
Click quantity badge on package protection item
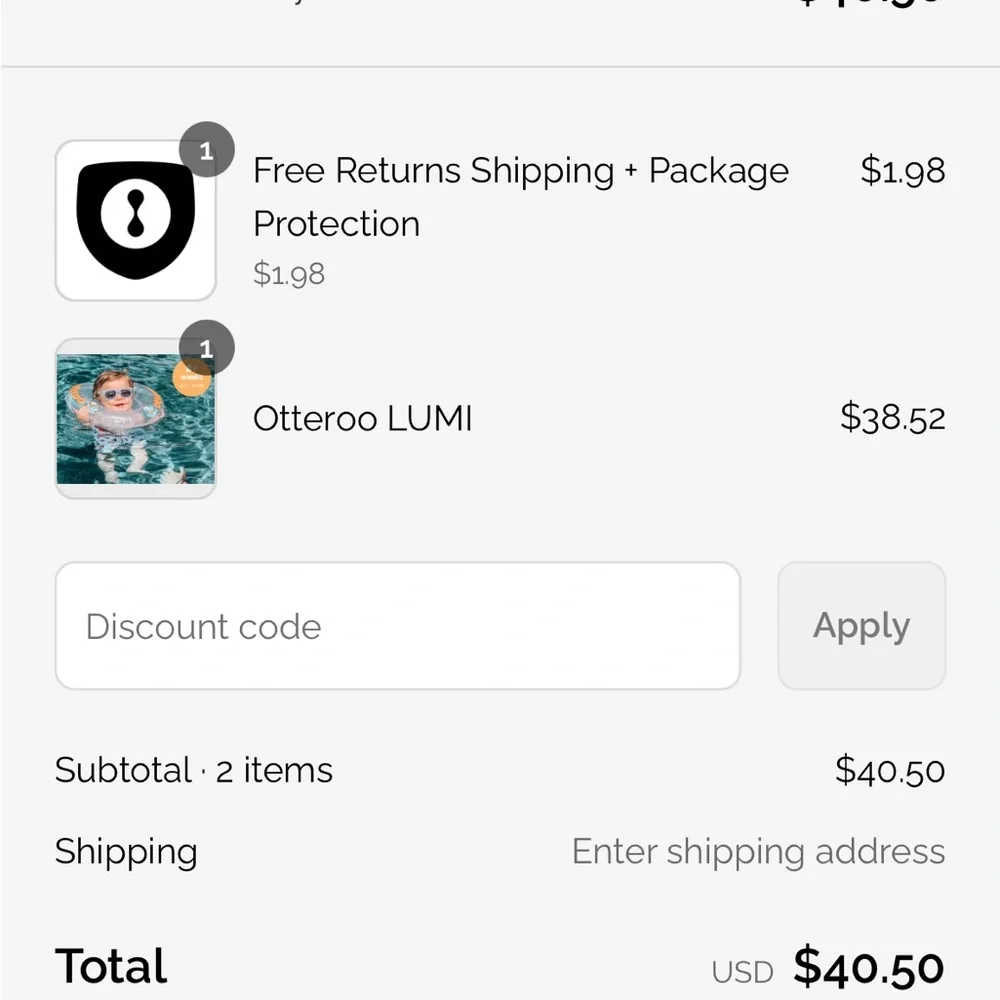(207, 151)
